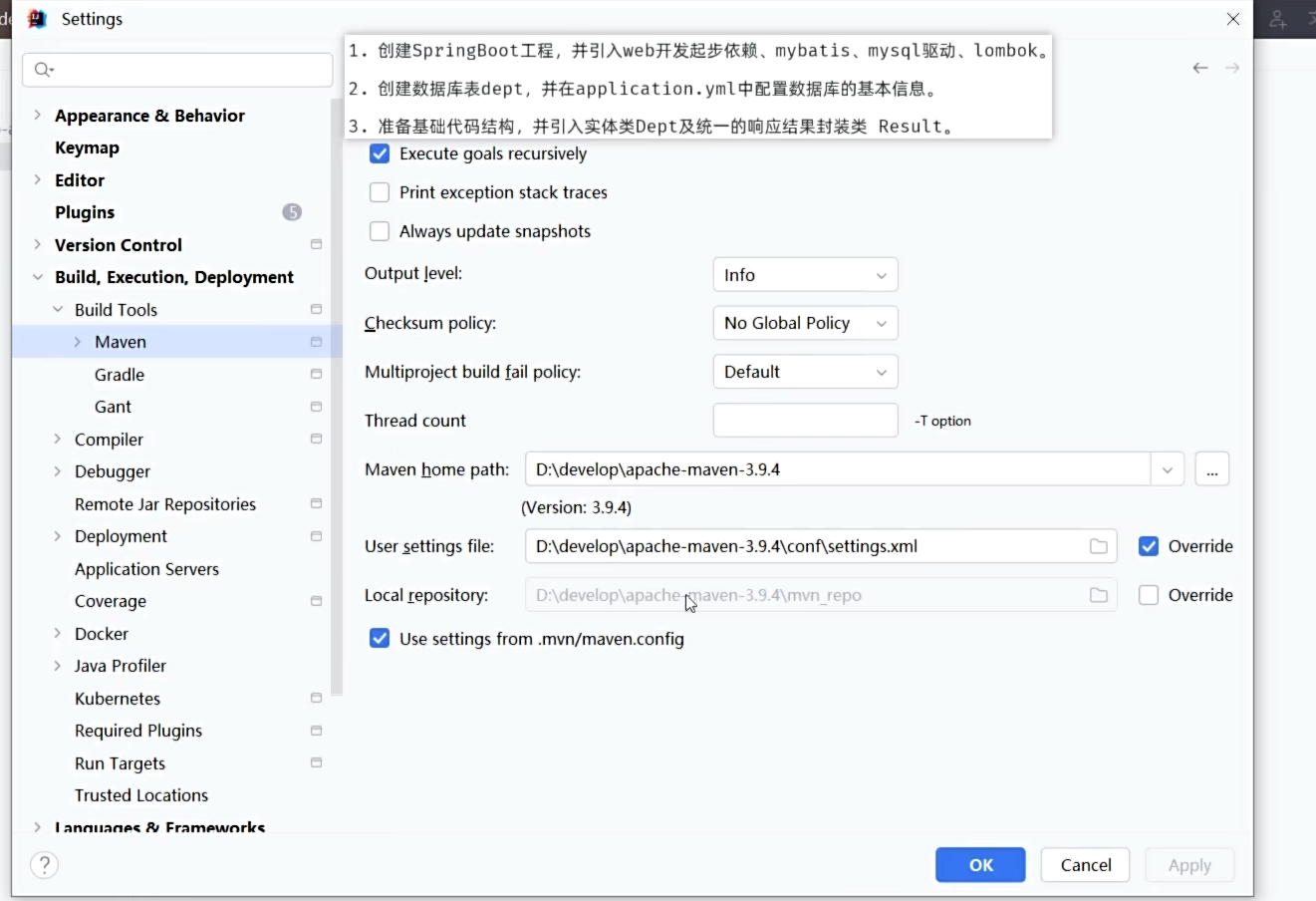The image size is (1316, 901).
Task: Open the Output level dropdown
Action: point(805,275)
